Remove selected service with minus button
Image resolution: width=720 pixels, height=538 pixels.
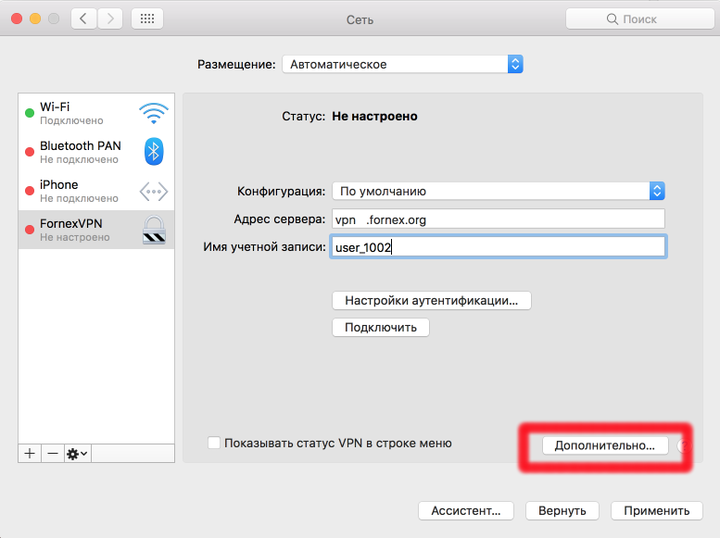click(53, 454)
